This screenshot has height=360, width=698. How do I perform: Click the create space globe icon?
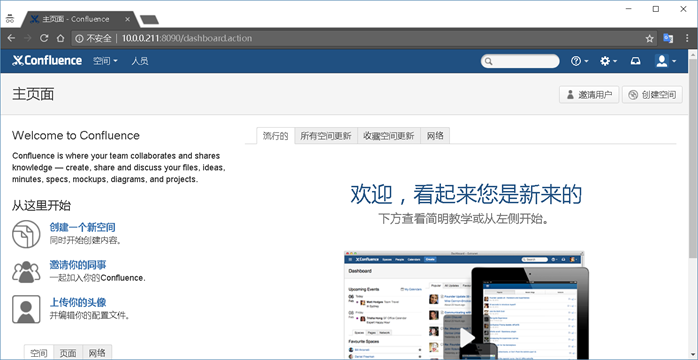pyautogui.click(x=633, y=94)
